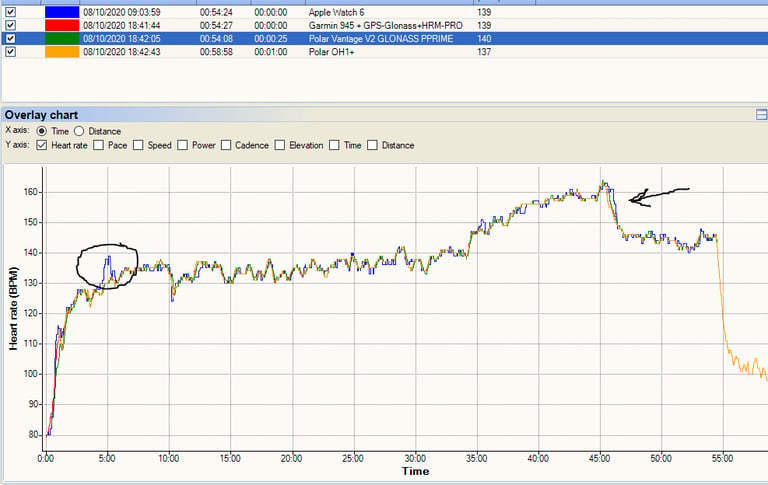This screenshot has width=768, height=485.
Task: Disable the Heart rate Y axis checkbox
Action: pyautogui.click(x=42, y=146)
